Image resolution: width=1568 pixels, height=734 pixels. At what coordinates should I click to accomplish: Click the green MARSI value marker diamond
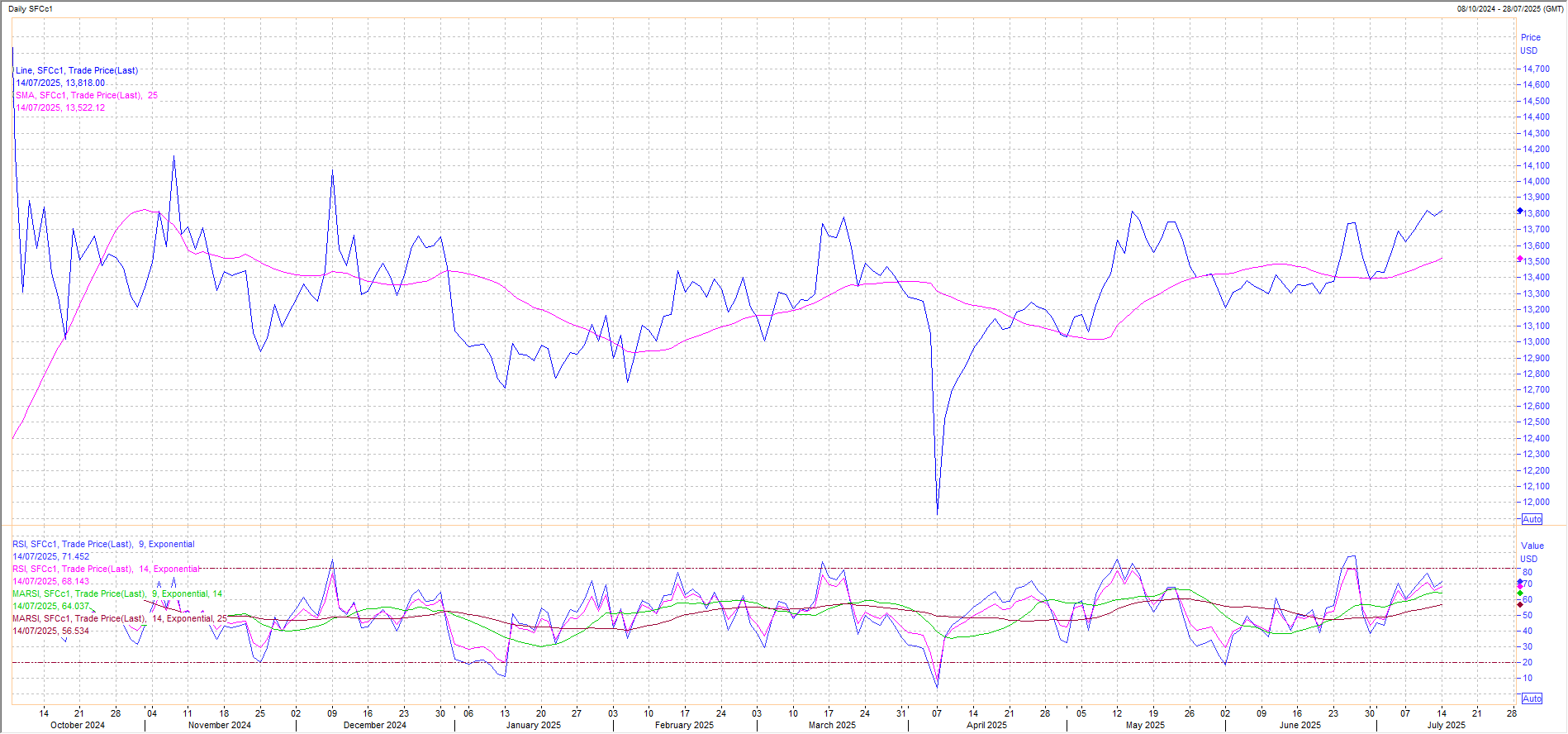[x=1520, y=593]
